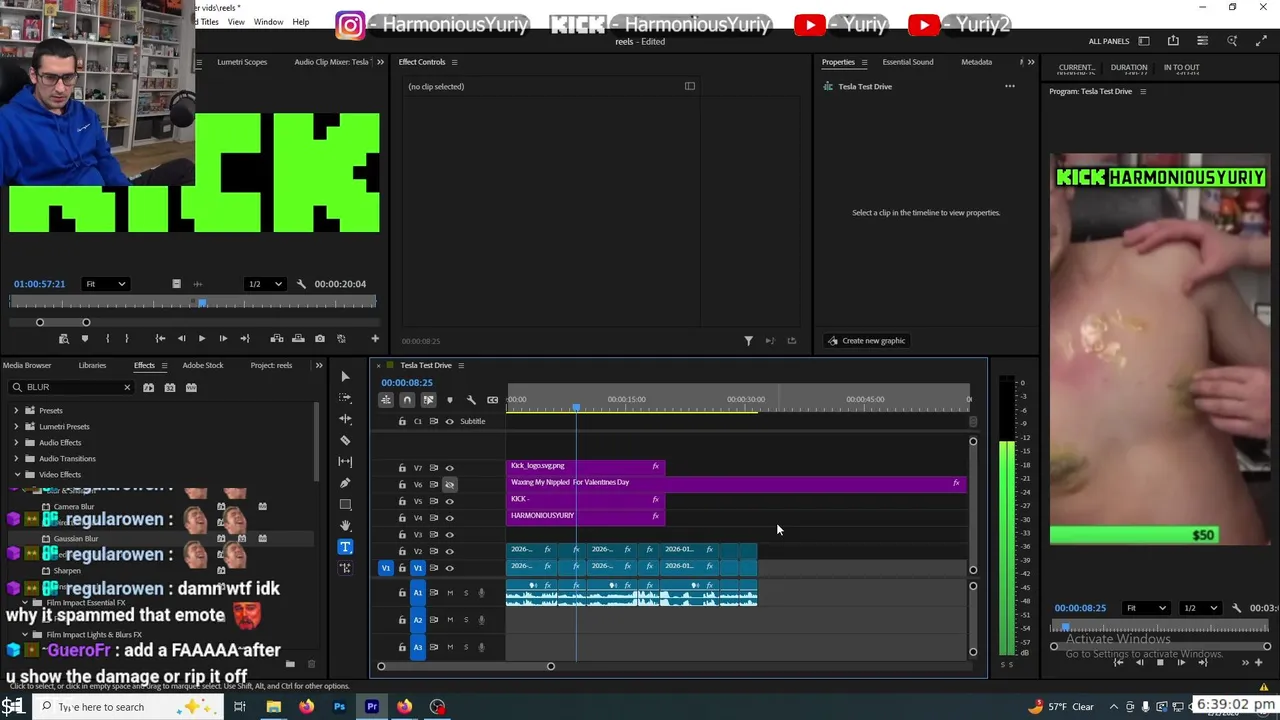
Task: Select the Selection tool arrow
Action: (x=345, y=377)
